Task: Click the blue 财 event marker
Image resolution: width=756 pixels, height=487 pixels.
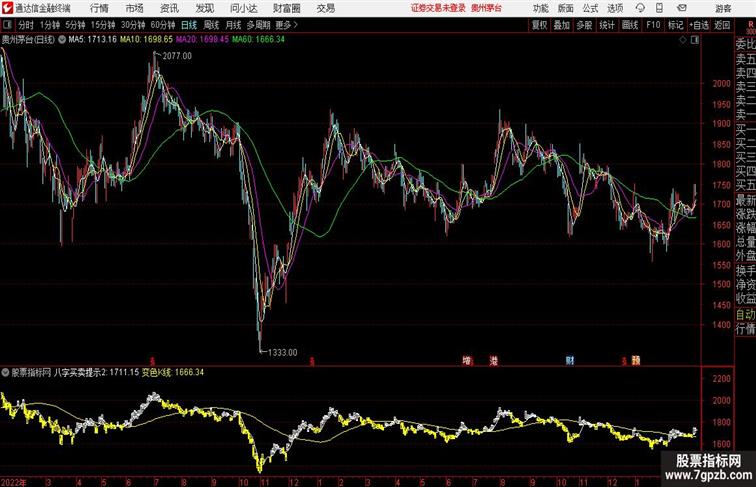Action: (569, 360)
